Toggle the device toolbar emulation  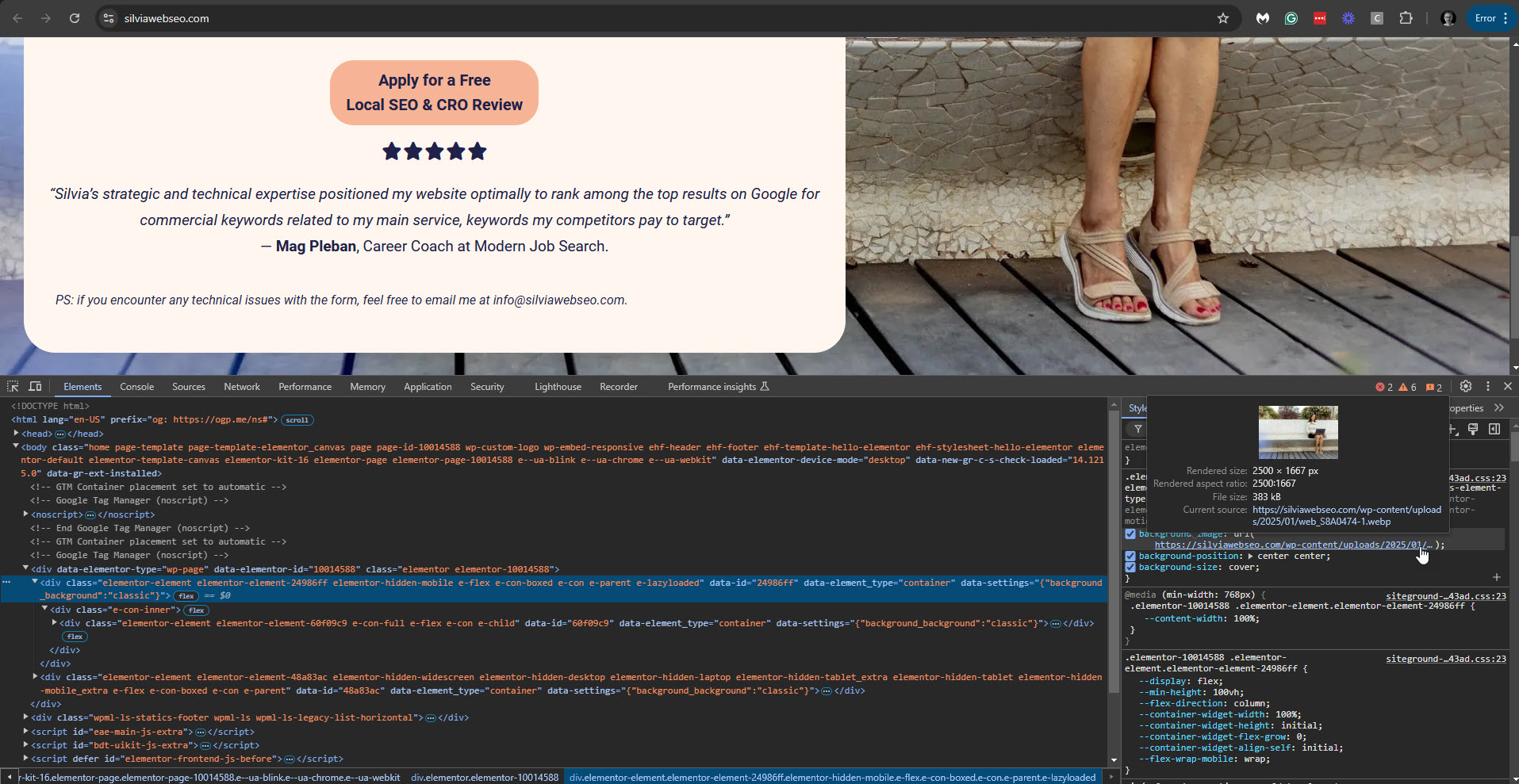click(35, 386)
